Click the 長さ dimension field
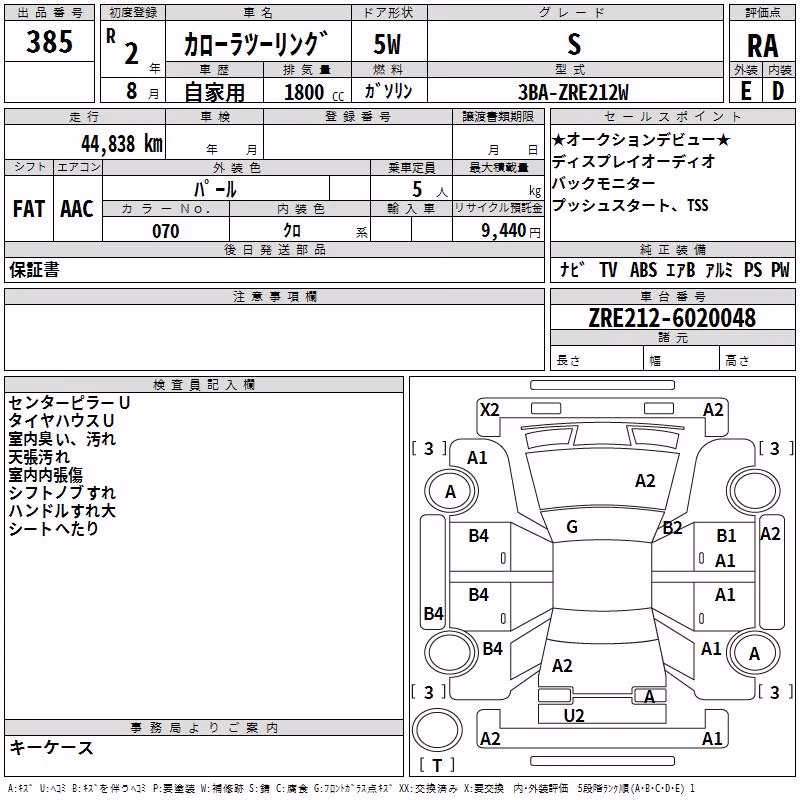 597,358
